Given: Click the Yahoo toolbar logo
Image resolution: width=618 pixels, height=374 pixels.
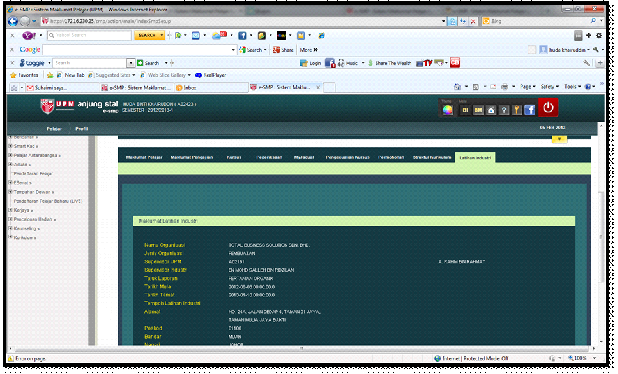Looking at the screenshot, I should [29, 35].
